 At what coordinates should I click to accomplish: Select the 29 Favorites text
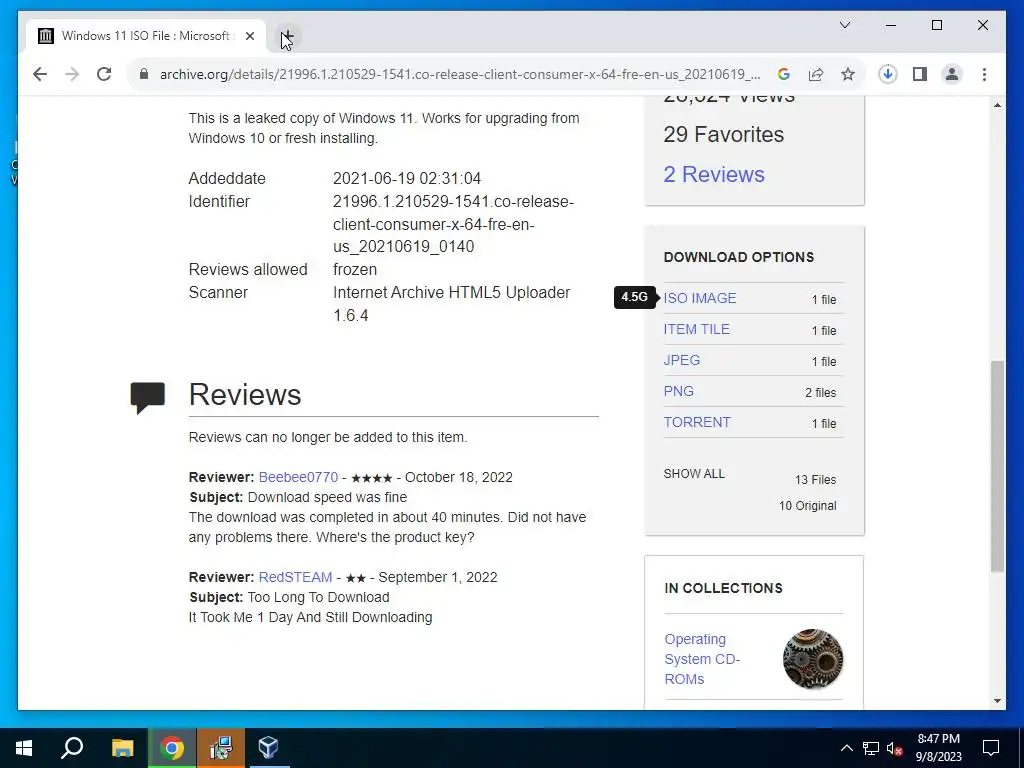pyautogui.click(x=724, y=135)
